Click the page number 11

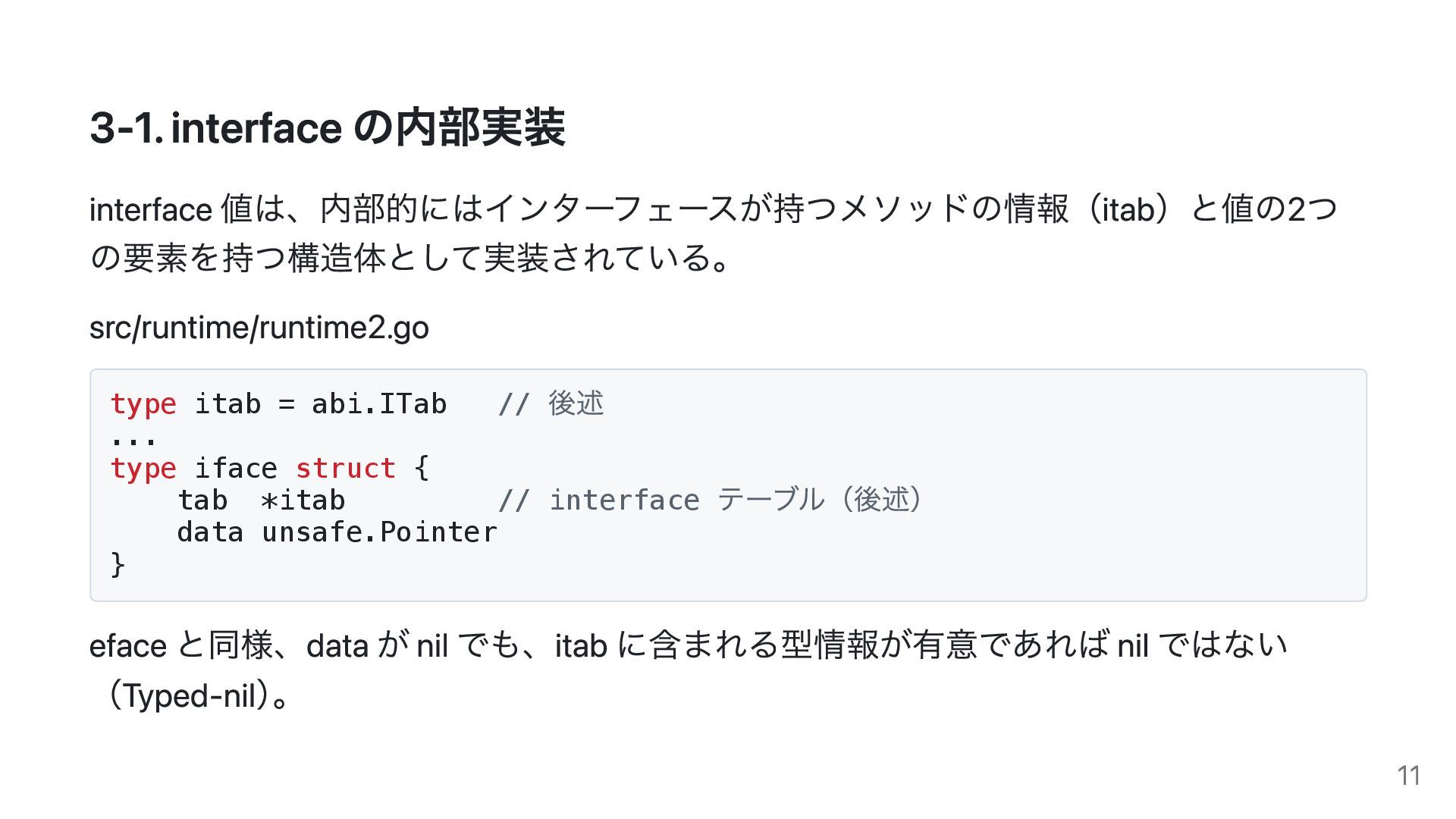point(1408,776)
